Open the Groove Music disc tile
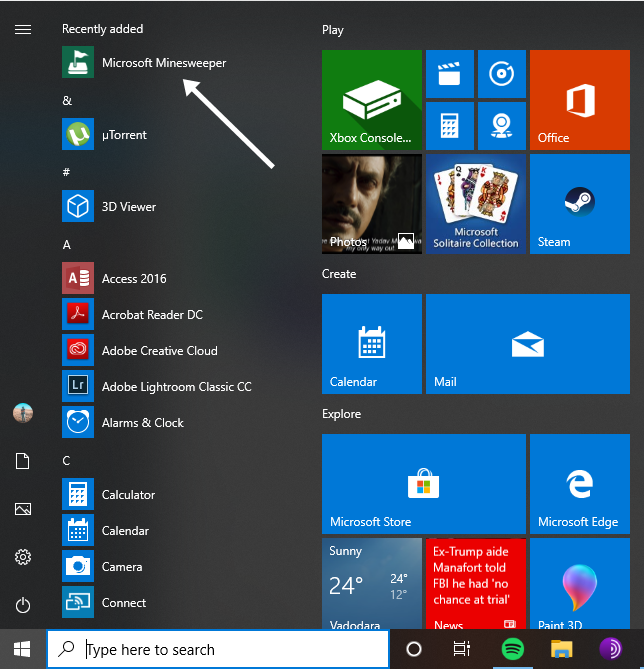Viewport: 644px width, 669px height. point(501,74)
